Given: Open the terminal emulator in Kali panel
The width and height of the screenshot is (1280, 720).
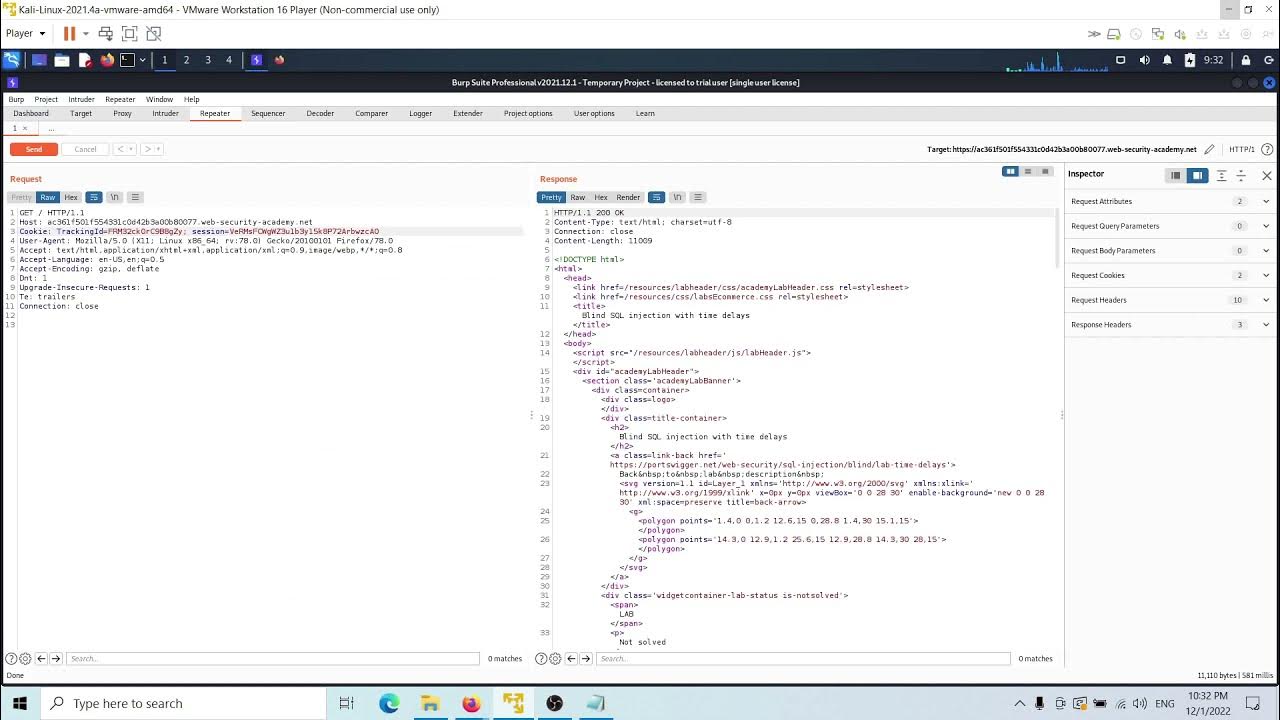Looking at the screenshot, I should pos(127,60).
